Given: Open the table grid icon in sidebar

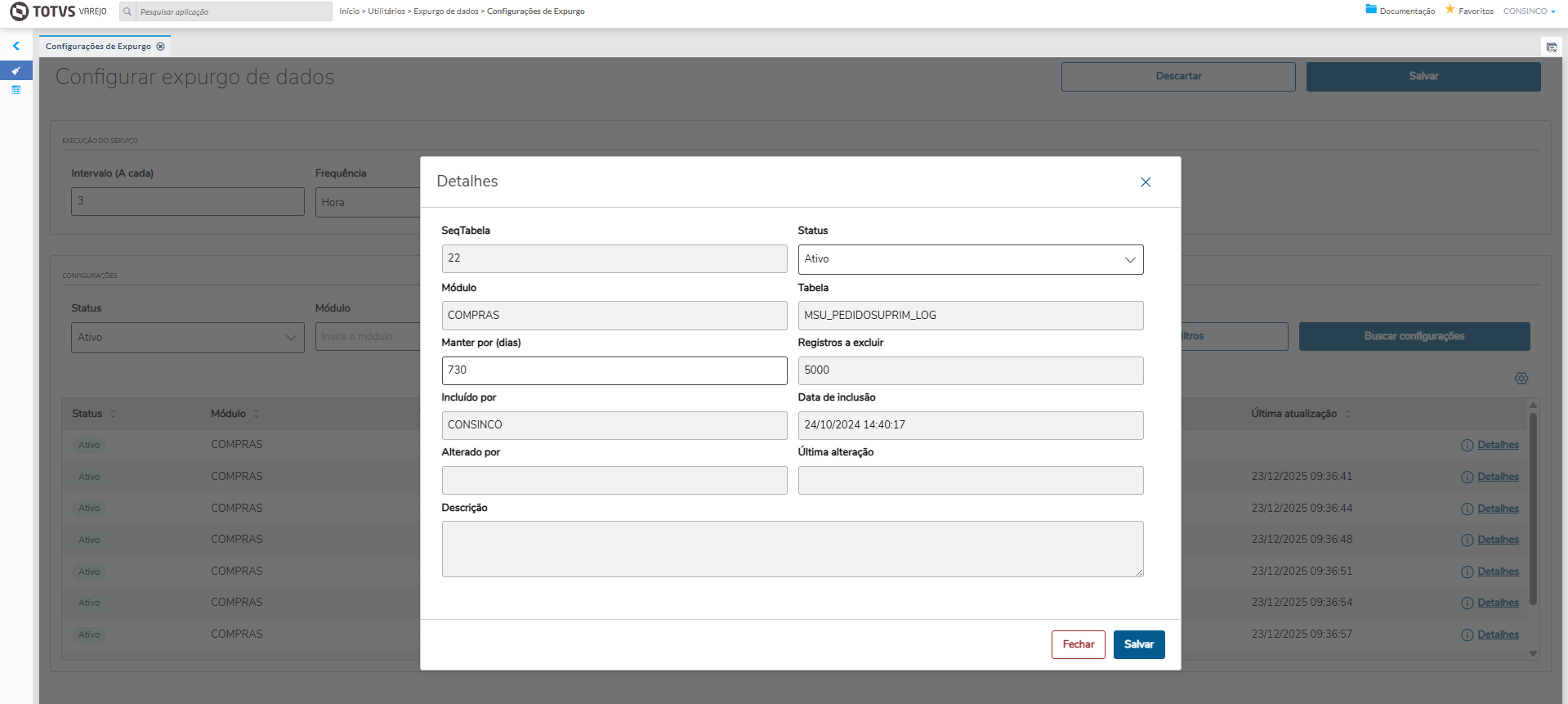Looking at the screenshot, I should tap(16, 90).
